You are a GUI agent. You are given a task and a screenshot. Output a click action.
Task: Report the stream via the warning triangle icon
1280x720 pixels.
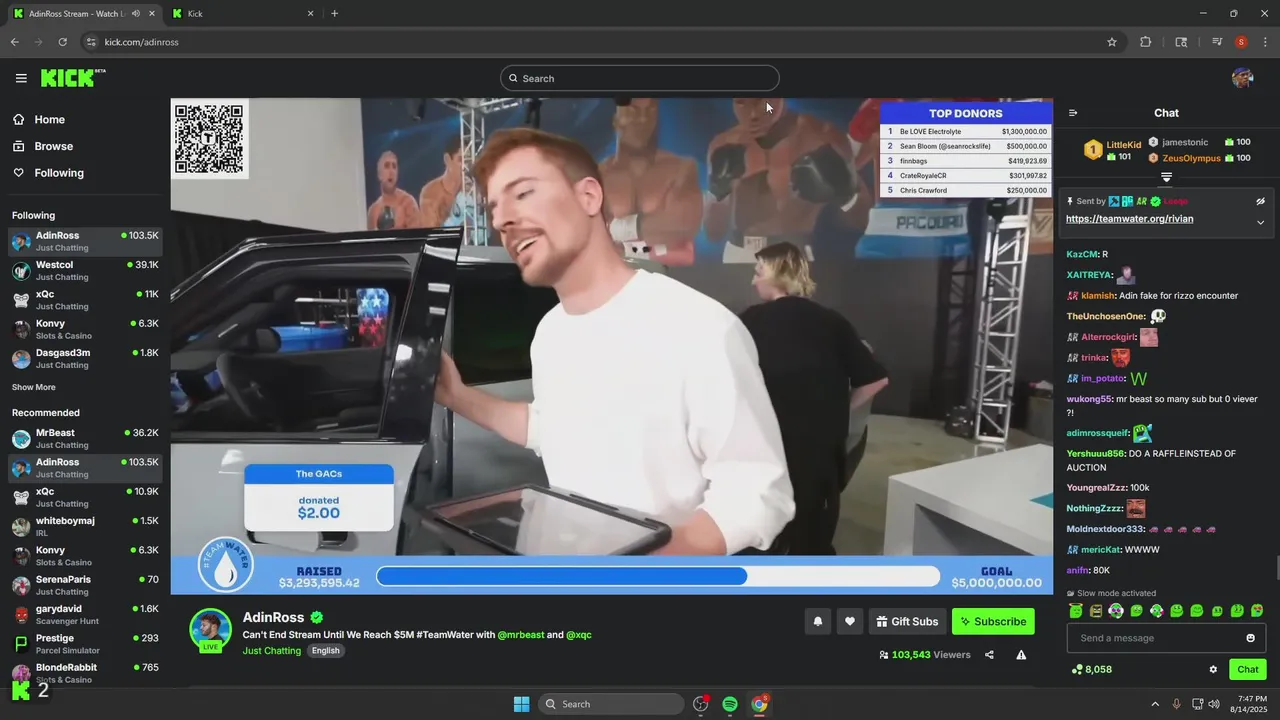click(x=1021, y=655)
